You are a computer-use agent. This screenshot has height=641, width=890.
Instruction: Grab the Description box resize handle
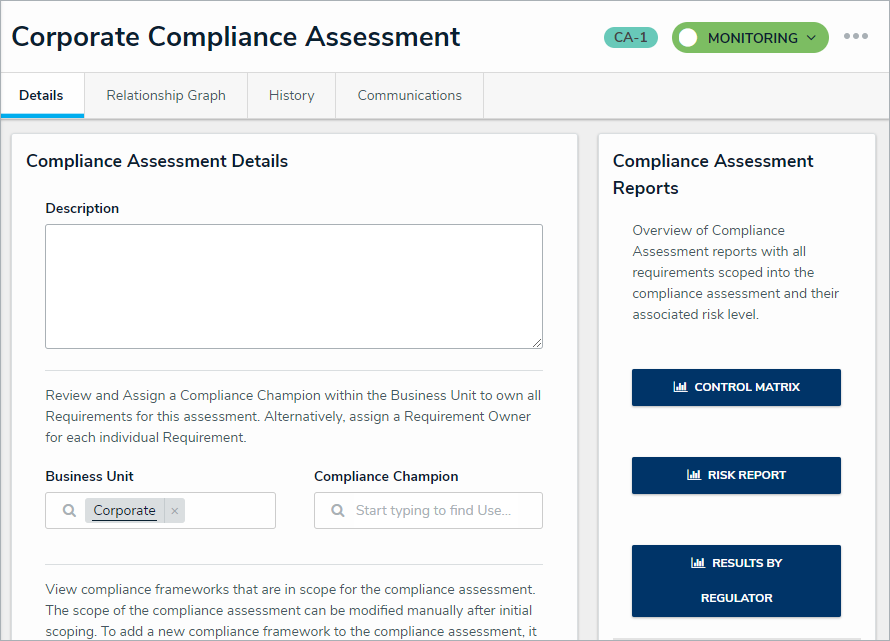coord(537,343)
